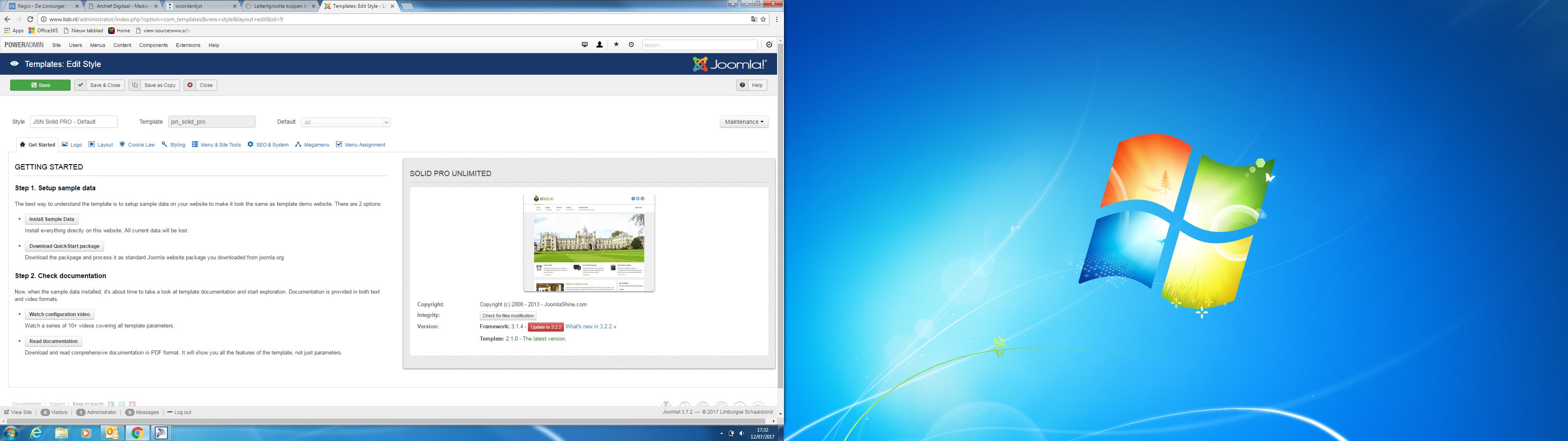
Task: Switch to the Layout tab
Action: pyautogui.click(x=101, y=145)
